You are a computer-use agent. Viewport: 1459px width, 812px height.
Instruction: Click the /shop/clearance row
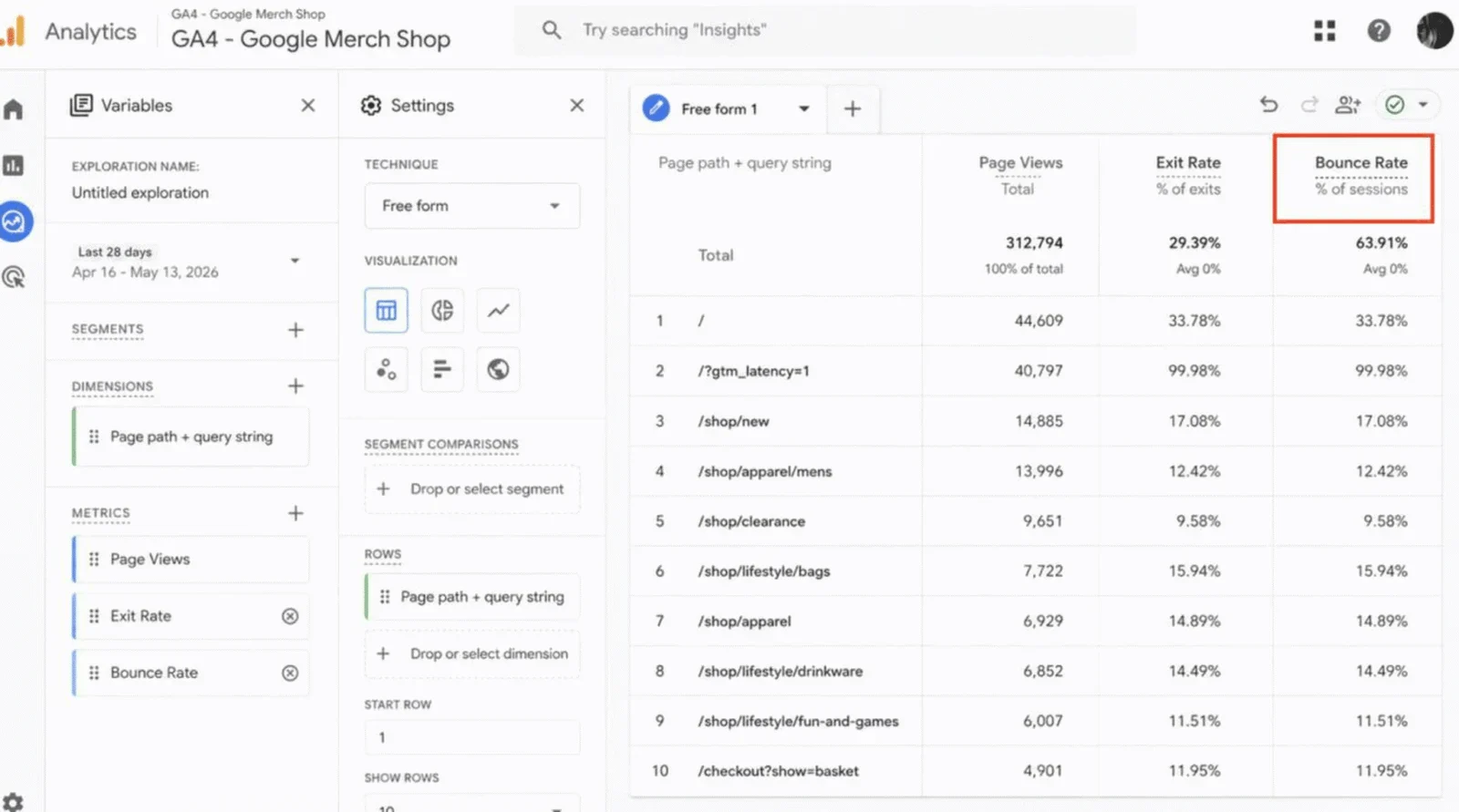click(1035, 521)
